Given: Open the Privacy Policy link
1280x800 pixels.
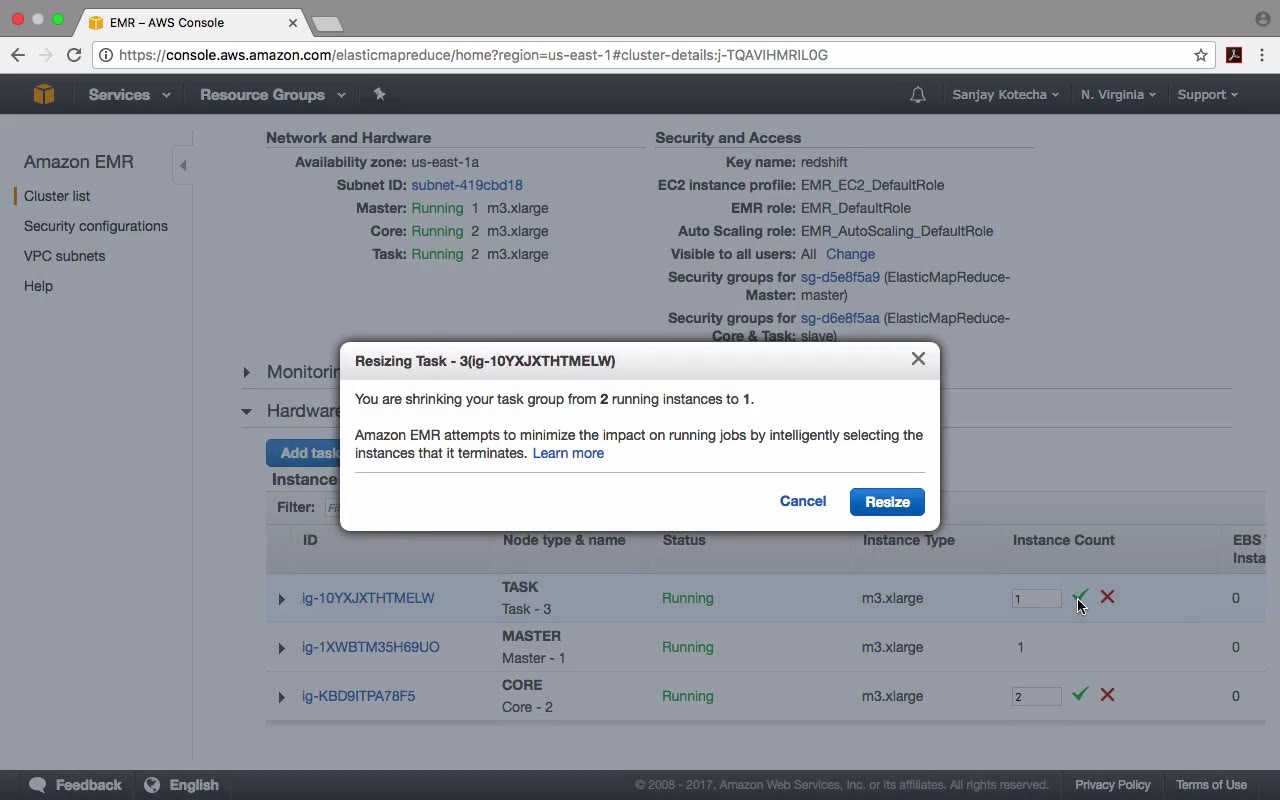Looking at the screenshot, I should click(1113, 785).
